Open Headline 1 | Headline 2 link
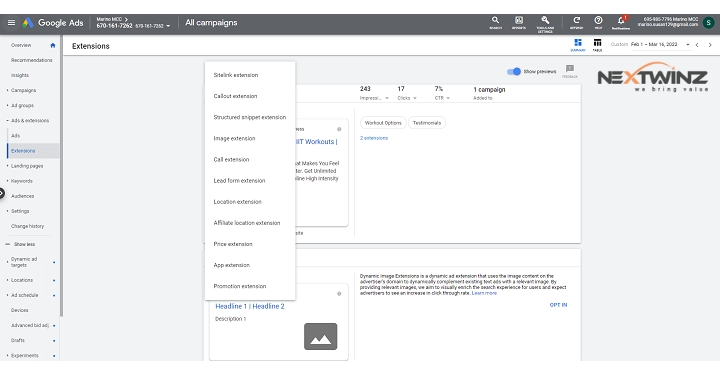 coord(250,306)
